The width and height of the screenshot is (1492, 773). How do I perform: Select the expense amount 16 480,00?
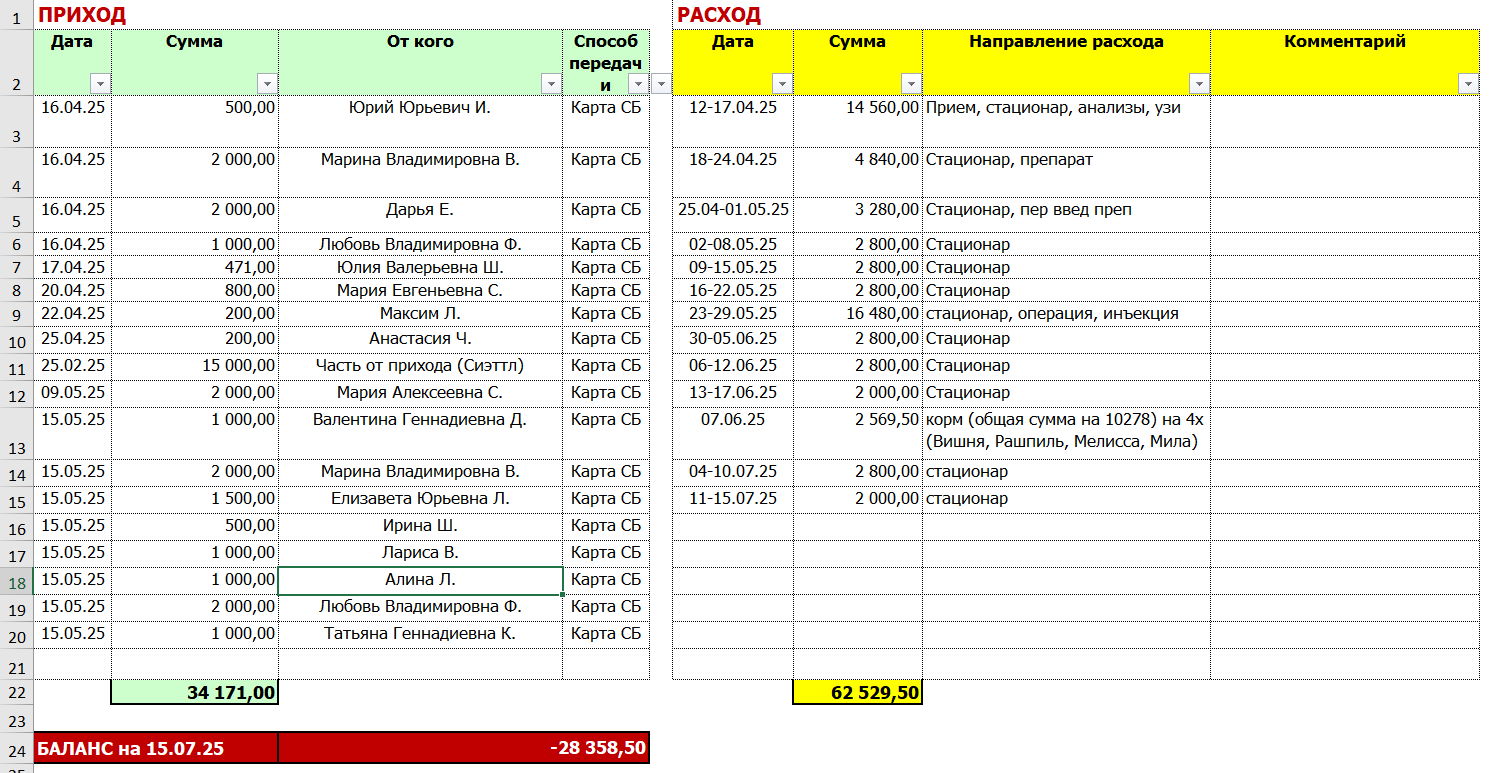(858, 313)
